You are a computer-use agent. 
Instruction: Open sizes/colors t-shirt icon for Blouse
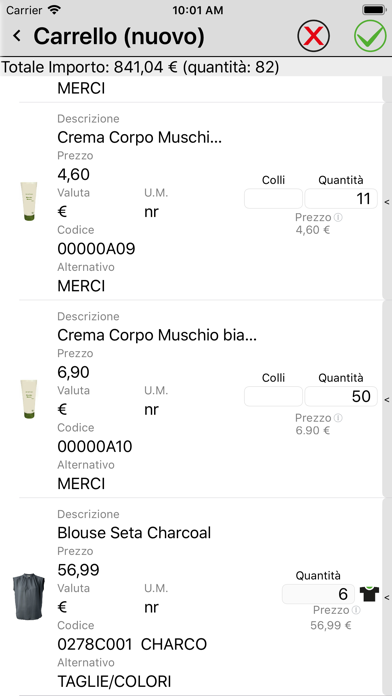point(369,593)
